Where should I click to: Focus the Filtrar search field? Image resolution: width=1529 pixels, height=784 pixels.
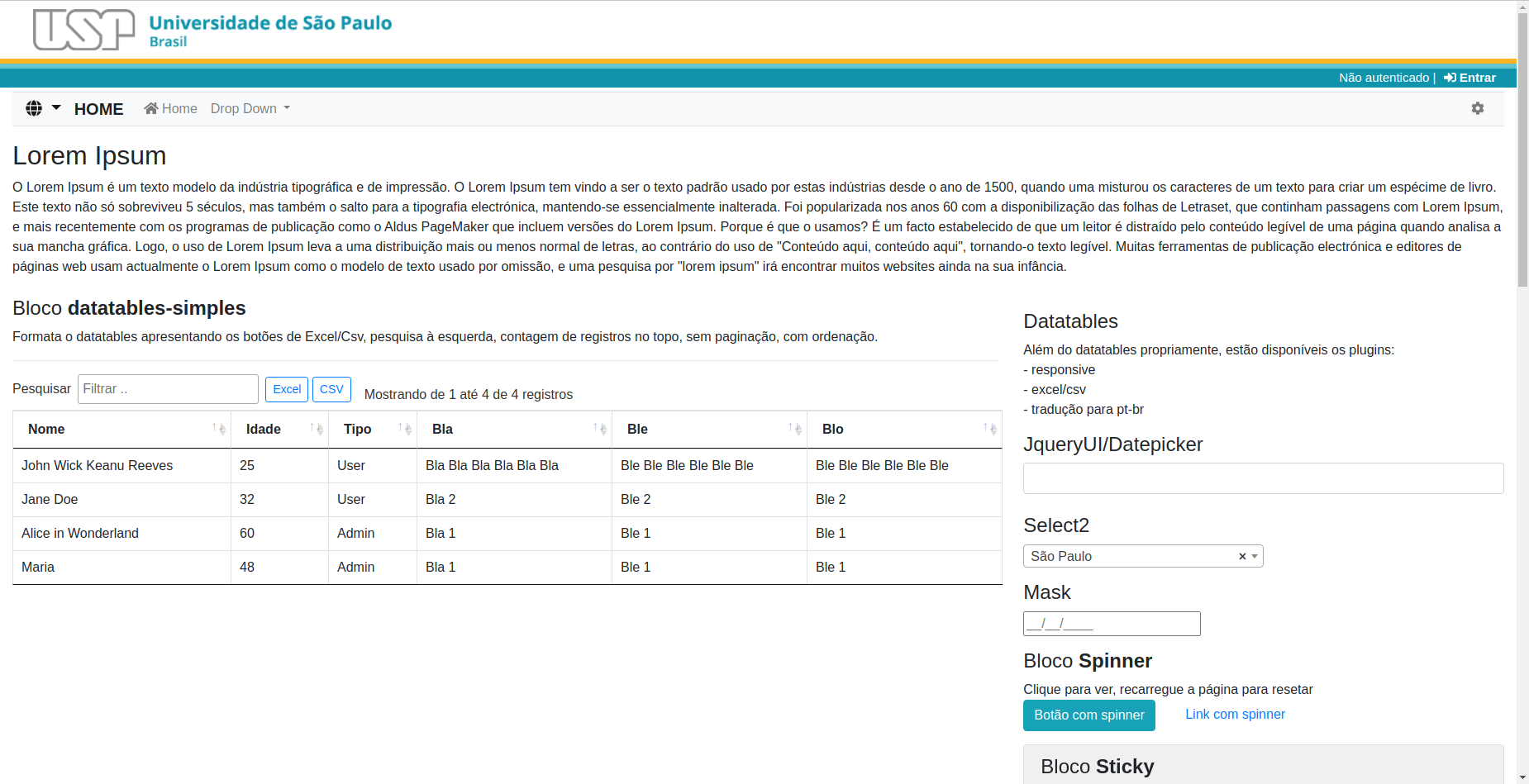coord(168,389)
